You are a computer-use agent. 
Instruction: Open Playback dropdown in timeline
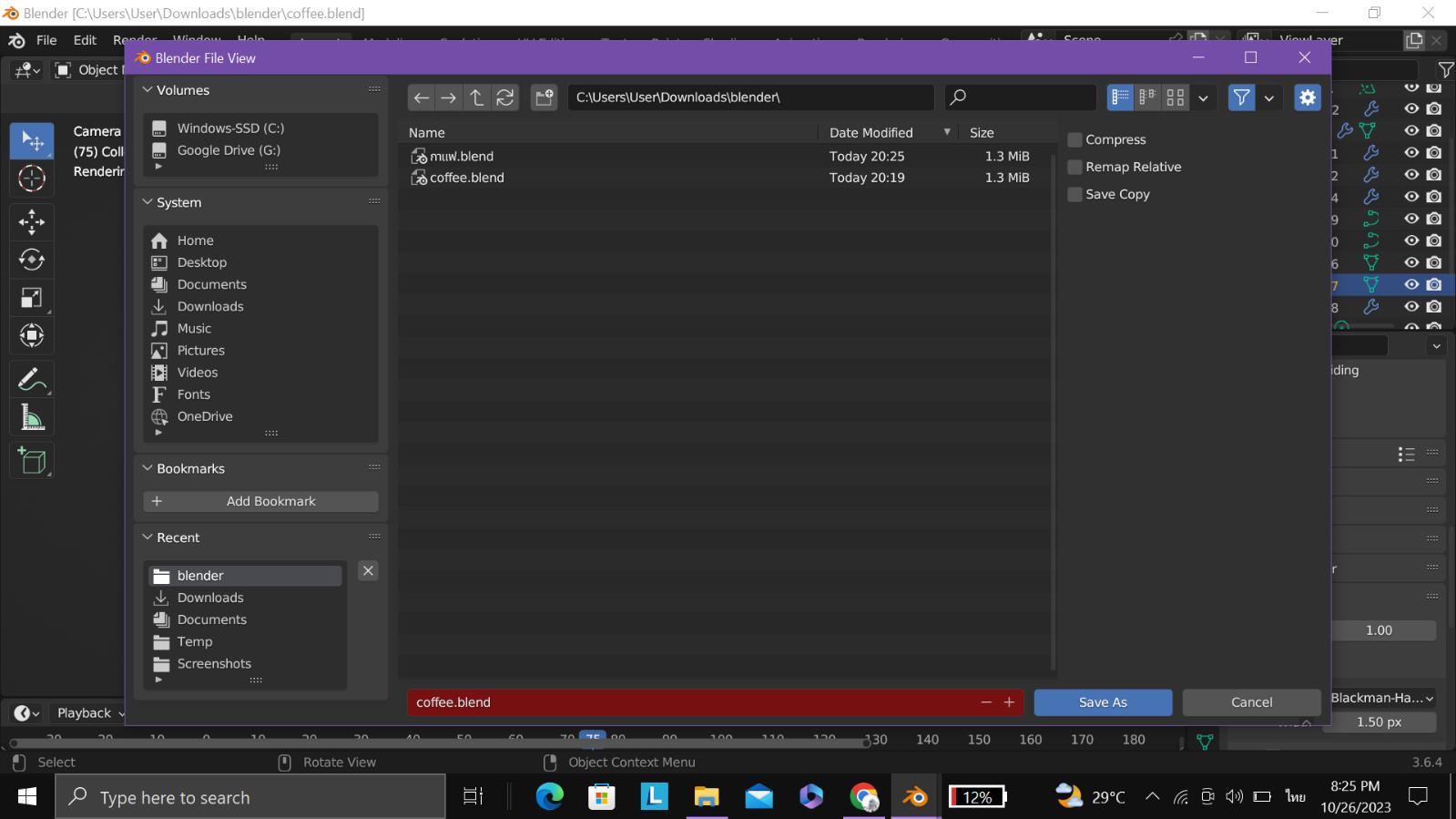pyautogui.click(x=88, y=713)
